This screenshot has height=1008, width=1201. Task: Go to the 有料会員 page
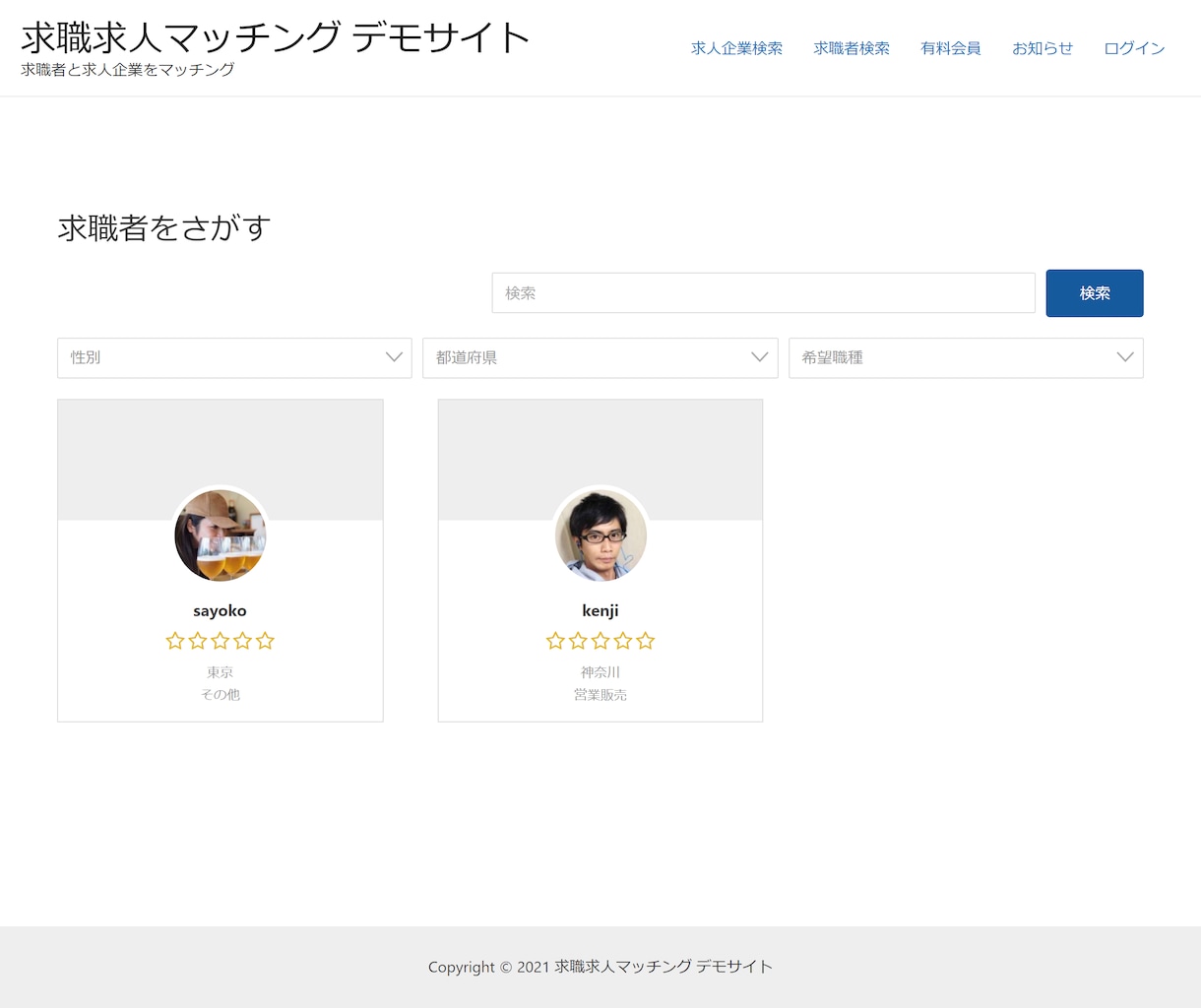pyautogui.click(x=950, y=48)
